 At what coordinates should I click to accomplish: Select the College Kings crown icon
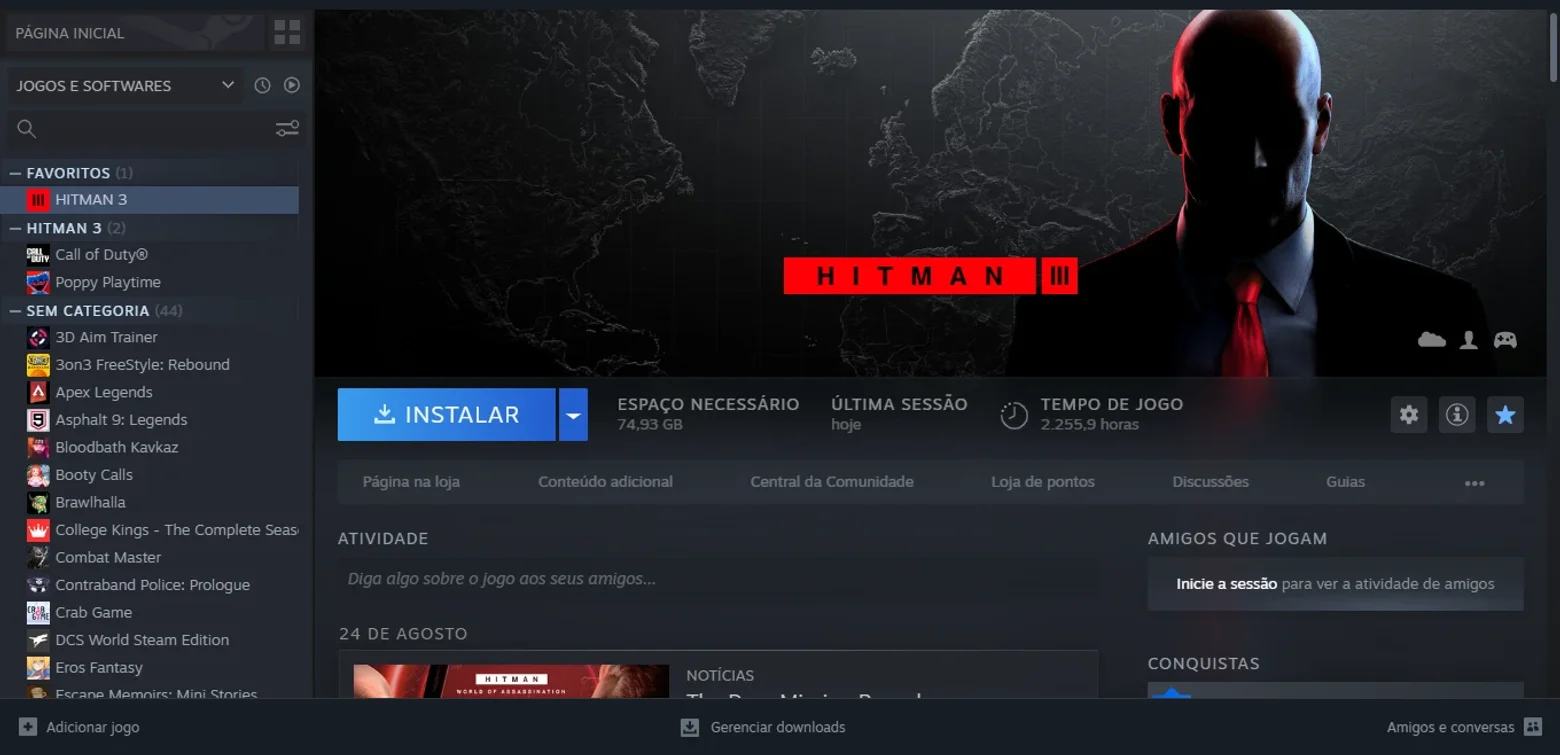38,530
